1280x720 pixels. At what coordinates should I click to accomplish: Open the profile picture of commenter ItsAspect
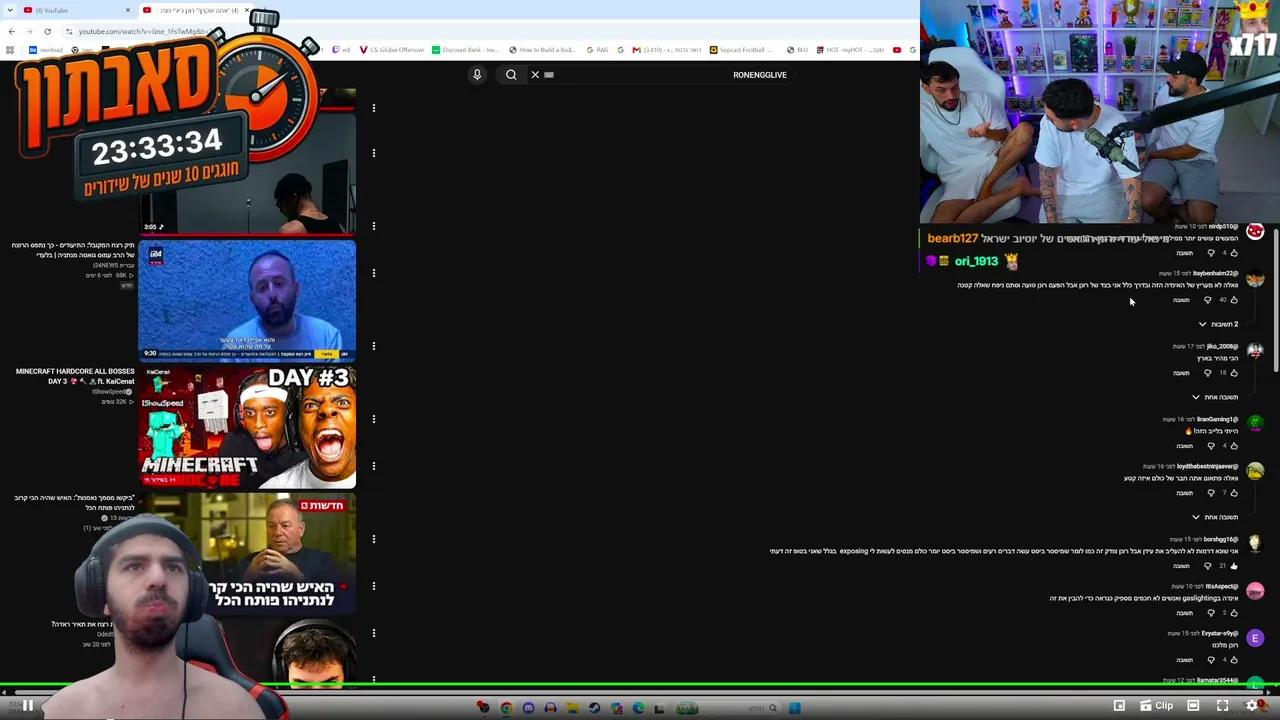pyautogui.click(x=1255, y=592)
